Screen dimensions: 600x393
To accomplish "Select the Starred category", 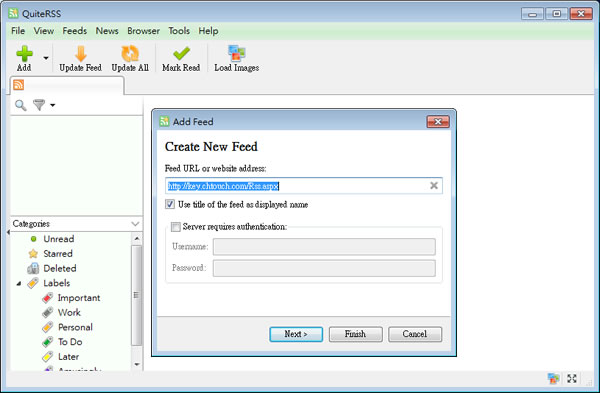I will (58, 254).
